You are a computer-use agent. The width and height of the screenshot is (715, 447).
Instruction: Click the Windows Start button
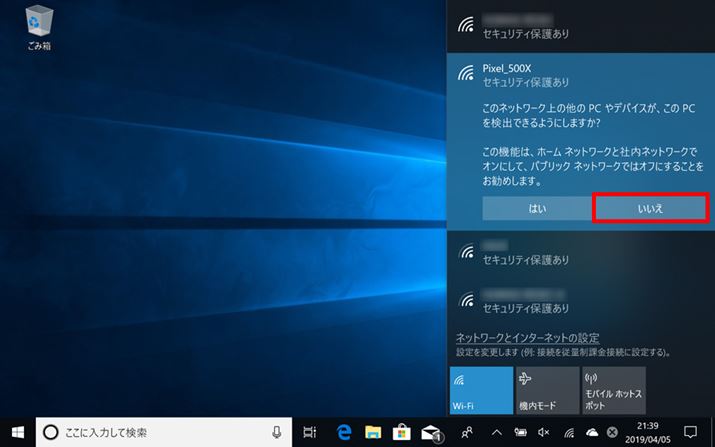17,431
